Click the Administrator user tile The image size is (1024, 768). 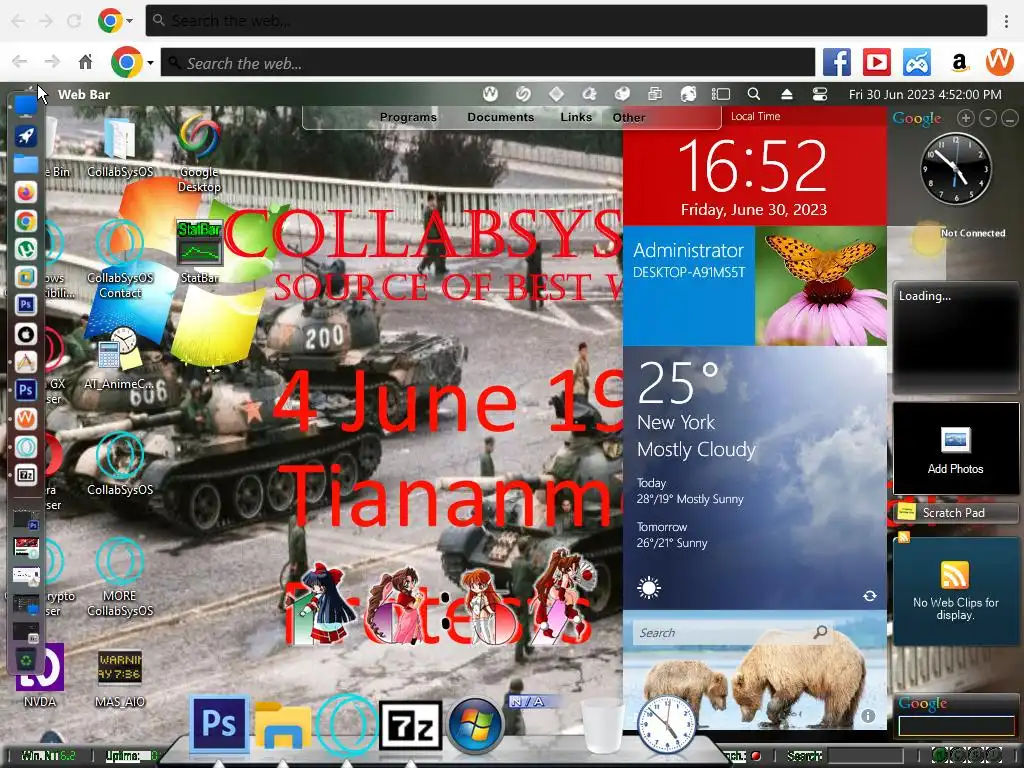coord(689,286)
